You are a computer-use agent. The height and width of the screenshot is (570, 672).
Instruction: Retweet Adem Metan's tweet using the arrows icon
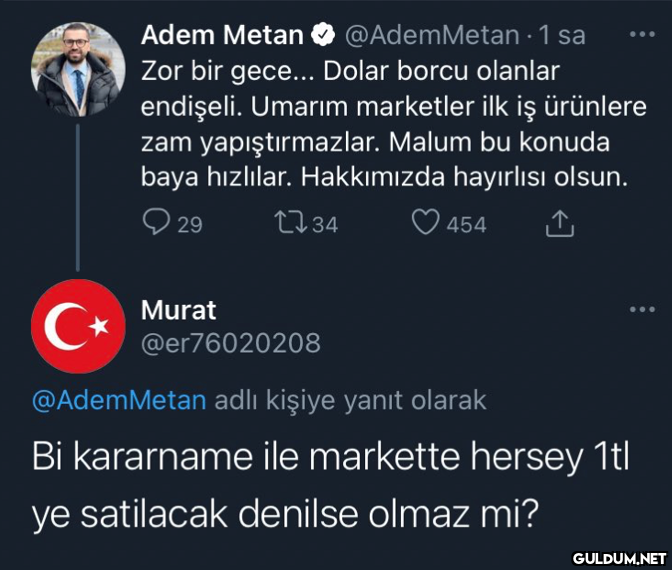291,223
